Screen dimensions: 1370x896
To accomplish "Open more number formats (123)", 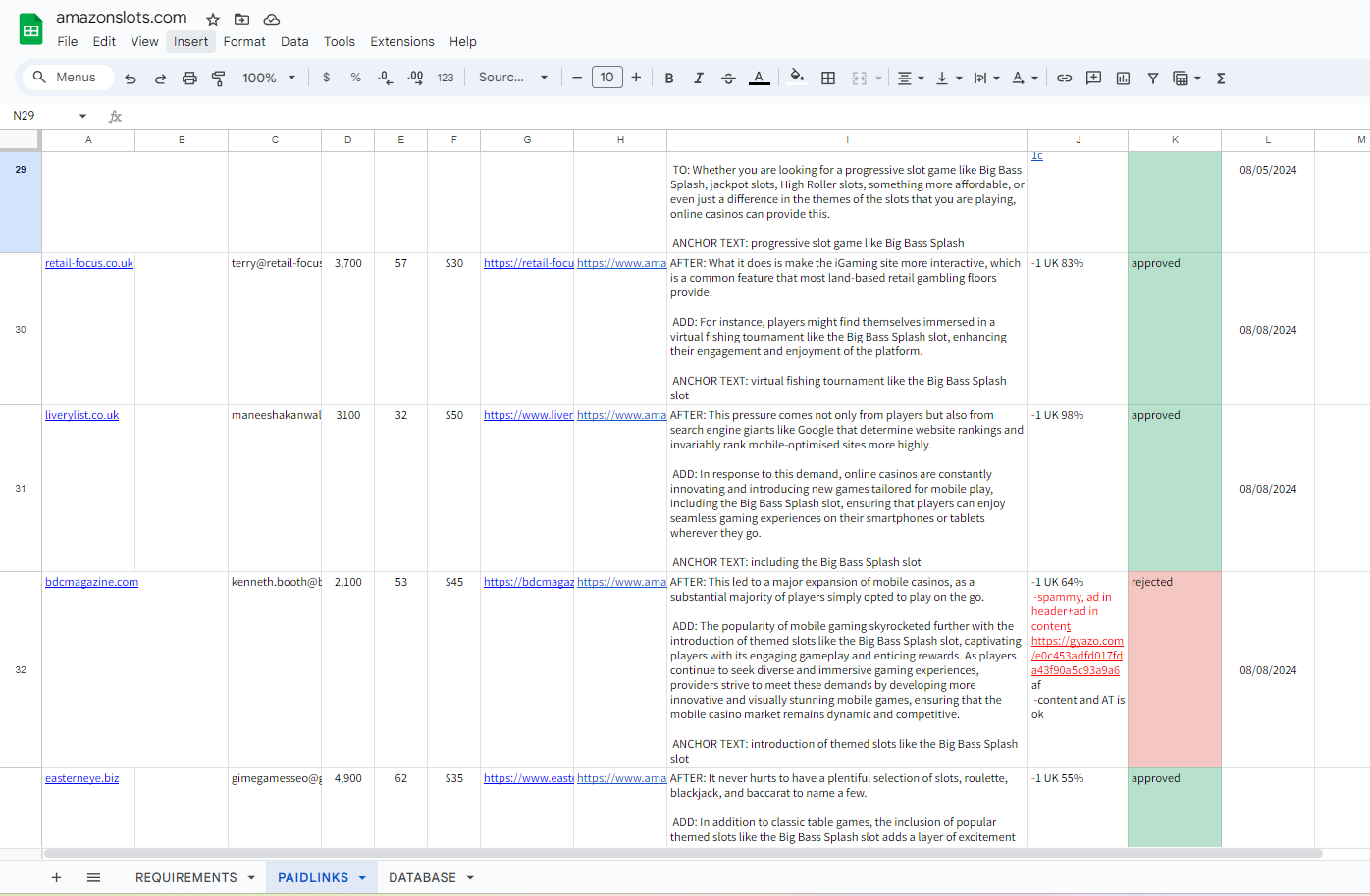I will pyautogui.click(x=446, y=79).
